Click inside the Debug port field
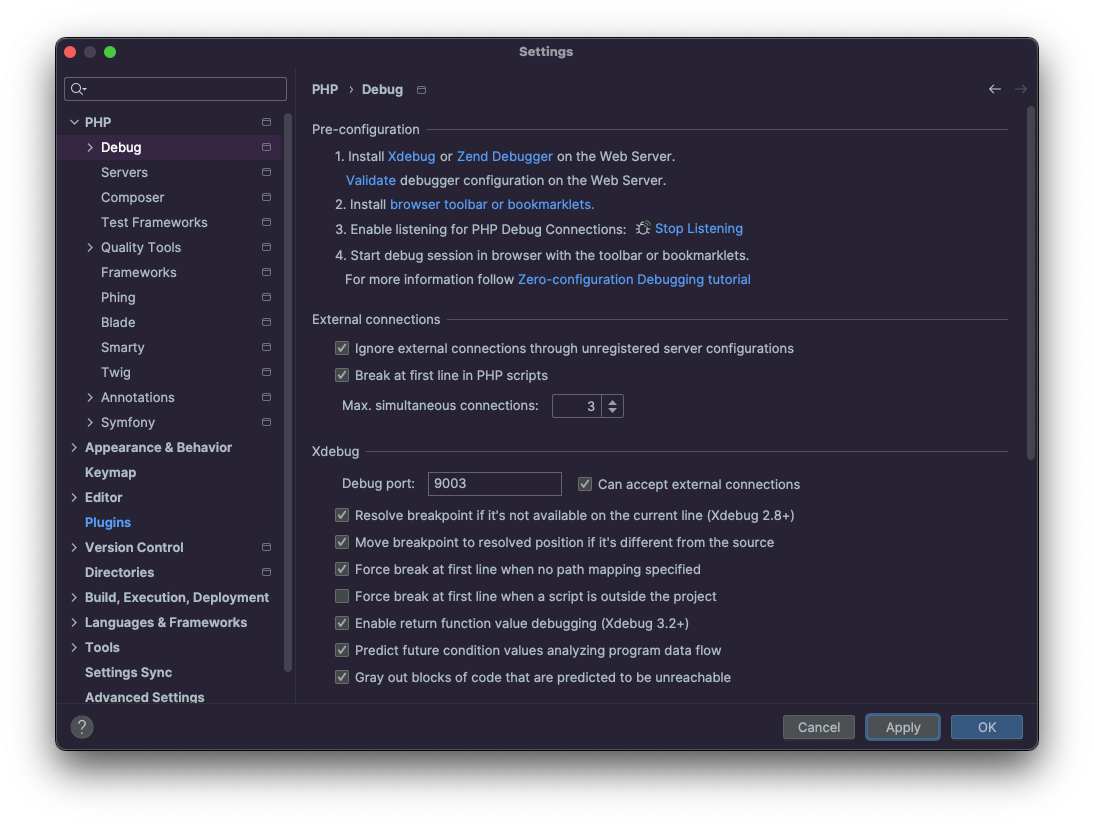The image size is (1094, 824). click(x=494, y=484)
